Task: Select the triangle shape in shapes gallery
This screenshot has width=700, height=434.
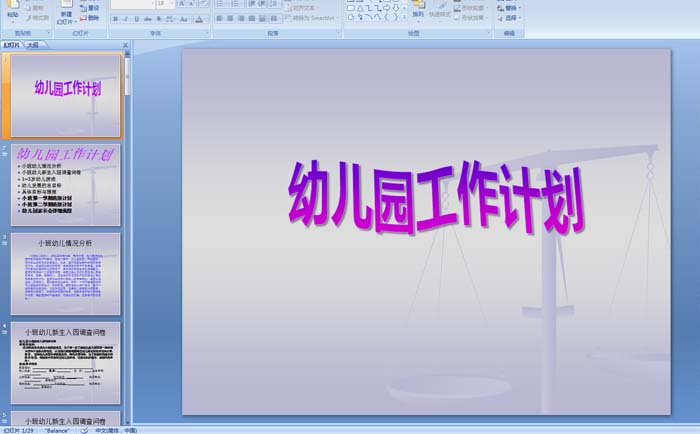Action: coord(360,8)
